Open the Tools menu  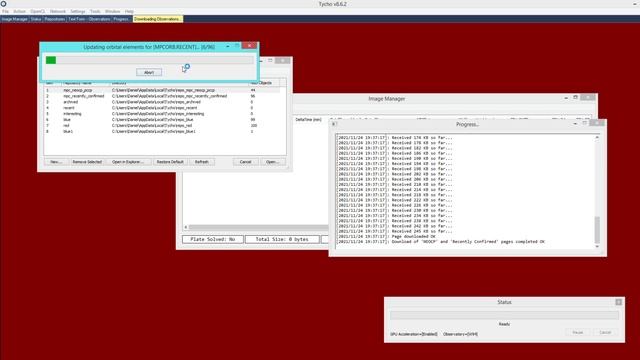[95, 11]
